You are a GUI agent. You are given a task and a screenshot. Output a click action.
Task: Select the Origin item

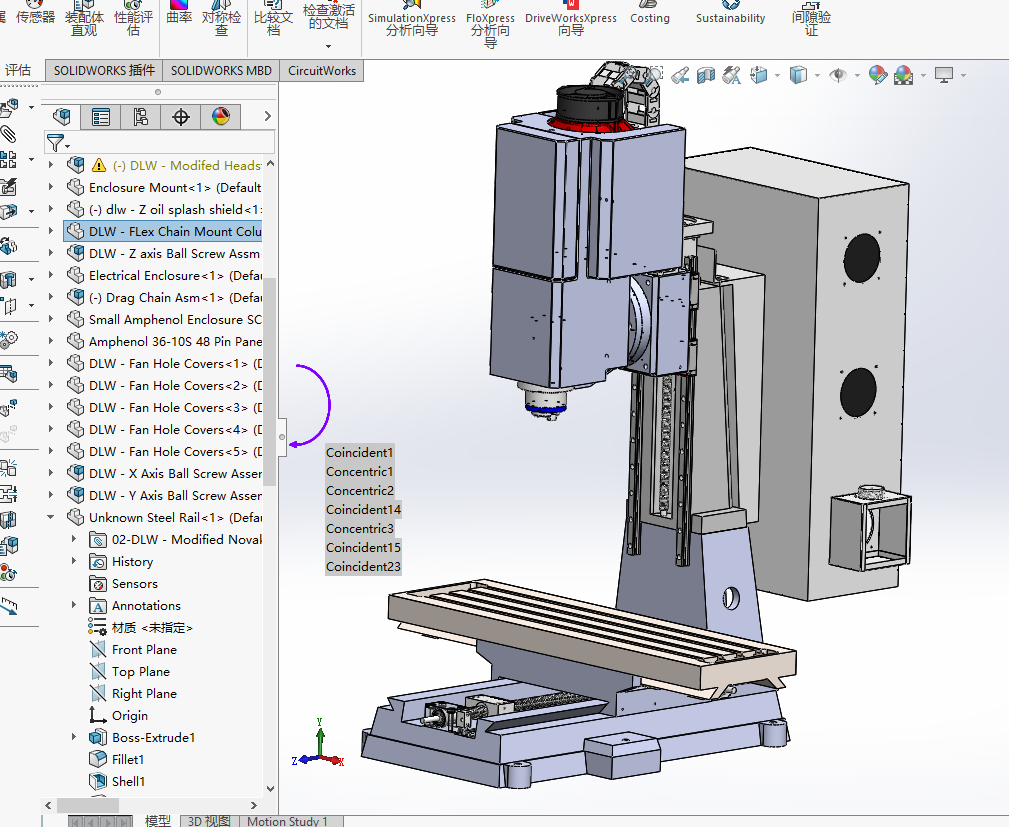119,715
